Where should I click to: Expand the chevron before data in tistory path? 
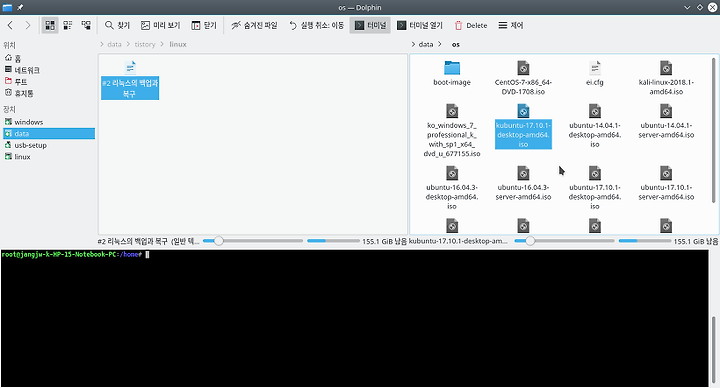[x=101, y=44]
